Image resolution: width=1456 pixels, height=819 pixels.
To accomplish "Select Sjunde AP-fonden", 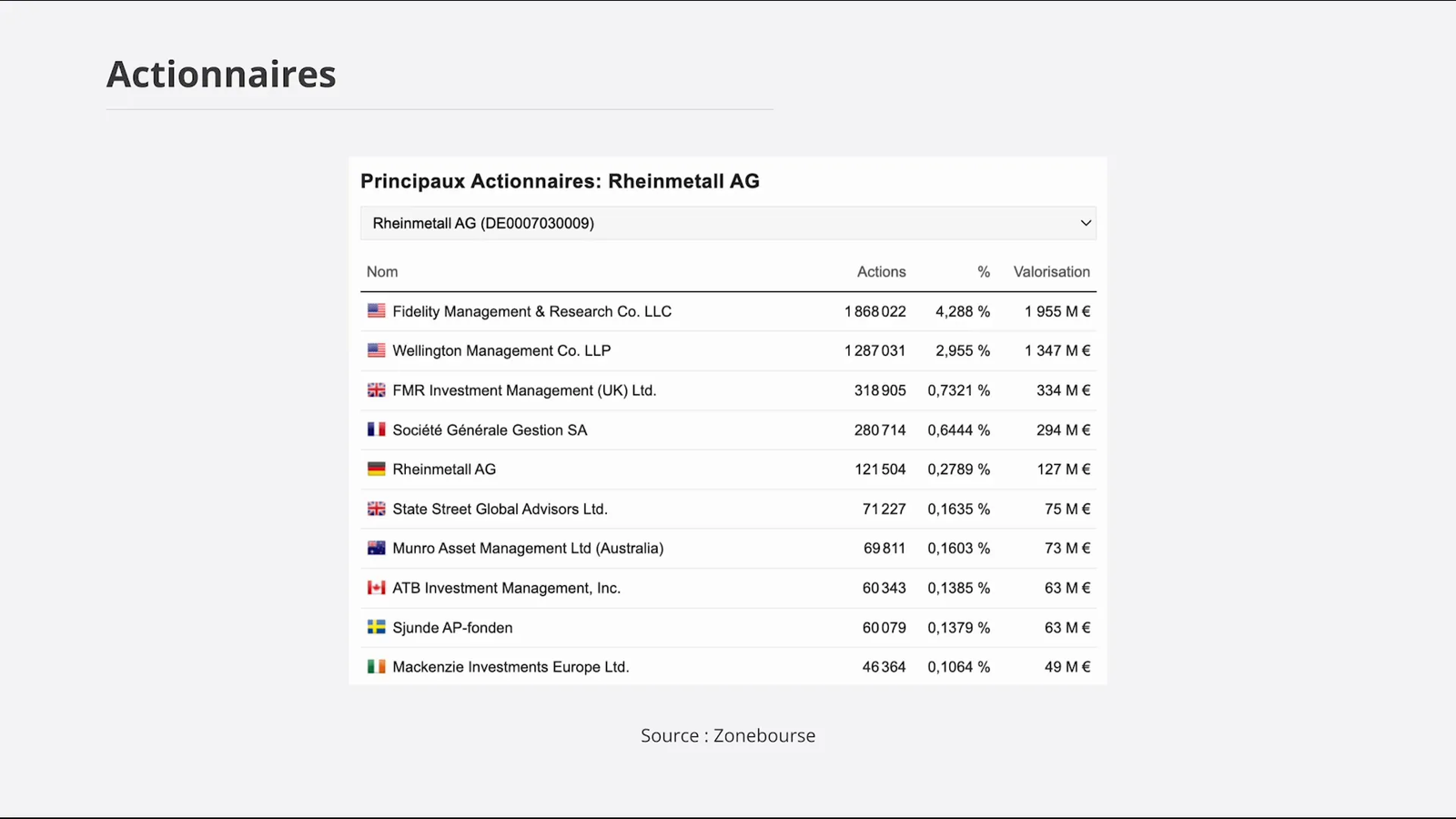I will point(452,627).
